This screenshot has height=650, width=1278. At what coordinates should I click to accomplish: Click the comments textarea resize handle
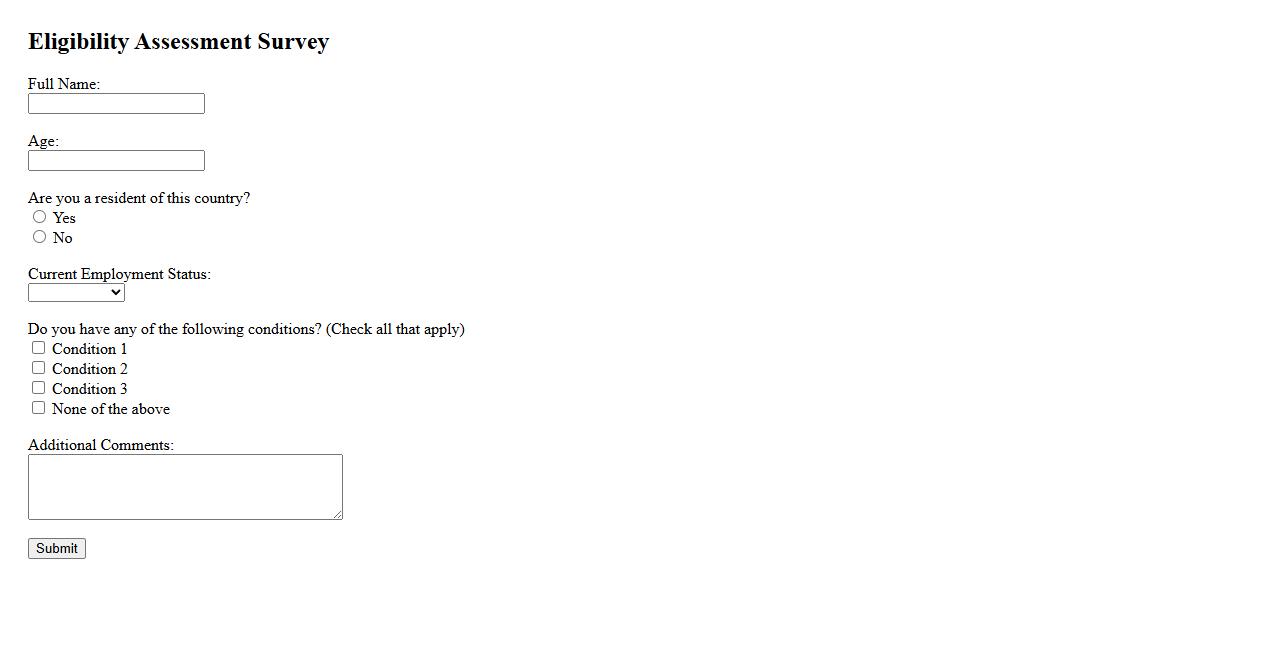coord(337,514)
